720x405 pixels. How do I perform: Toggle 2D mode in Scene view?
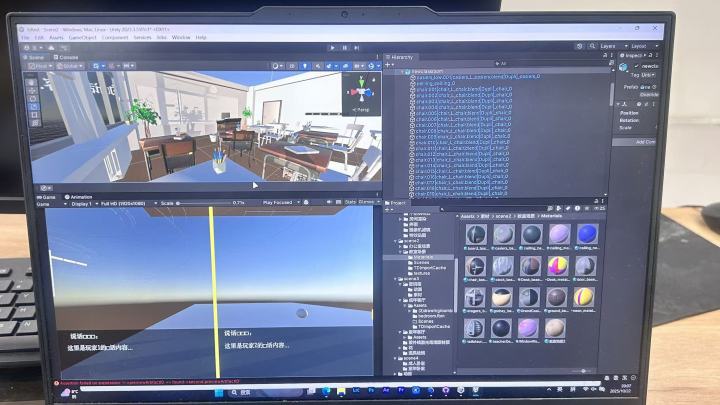tap(292, 66)
